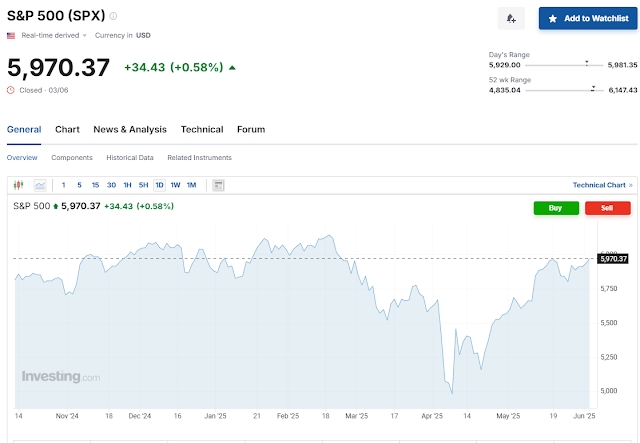Click the info icon beside S&P 500 (SPX)
The width and height of the screenshot is (640, 443).
[x=113, y=16]
